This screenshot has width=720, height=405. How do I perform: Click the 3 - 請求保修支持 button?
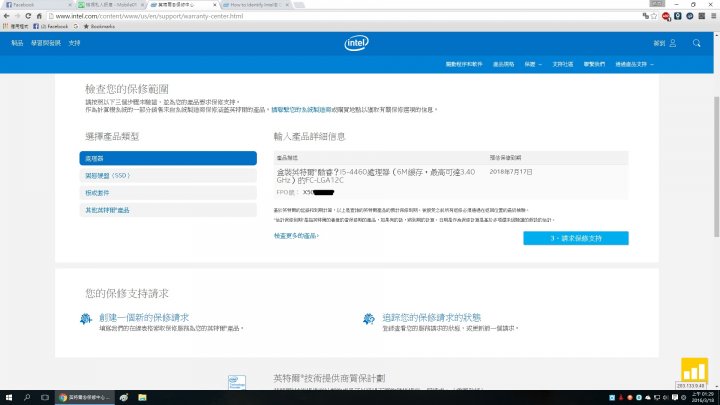tap(576, 238)
